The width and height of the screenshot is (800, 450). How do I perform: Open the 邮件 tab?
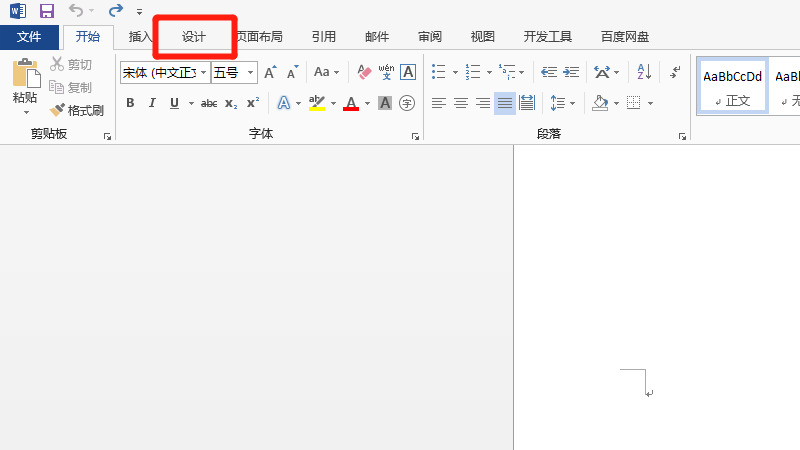coord(377,37)
